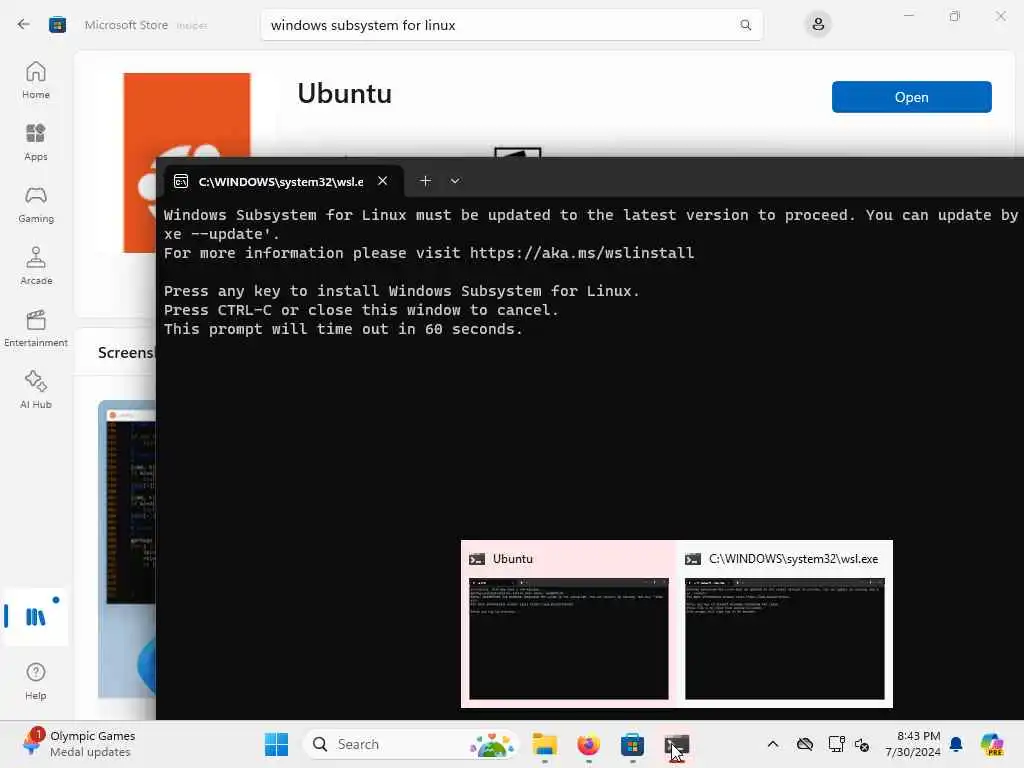Click Terminal icon in taskbar
The width and height of the screenshot is (1024, 768).
677,744
